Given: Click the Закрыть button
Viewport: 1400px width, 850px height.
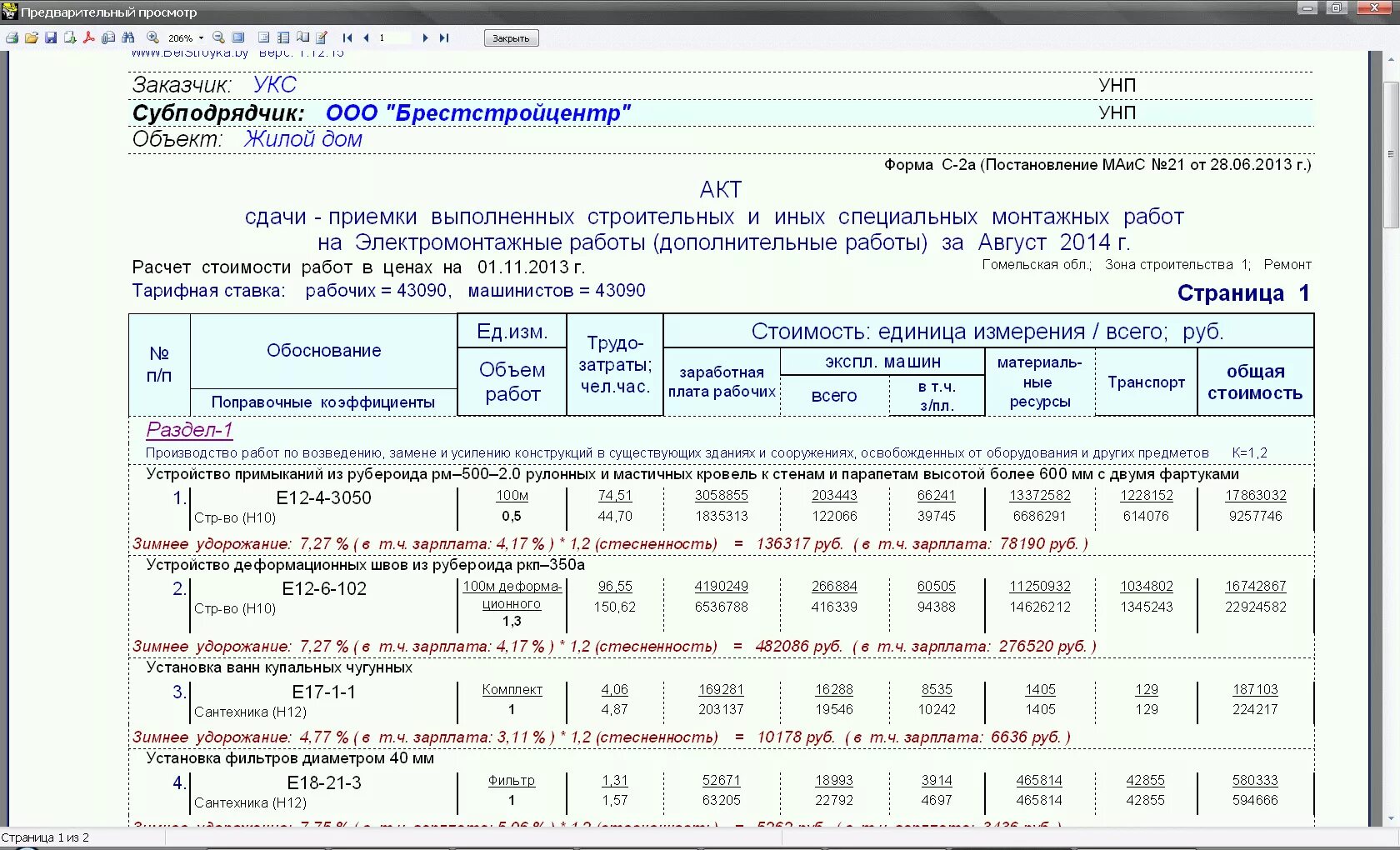Looking at the screenshot, I should pyautogui.click(x=511, y=38).
